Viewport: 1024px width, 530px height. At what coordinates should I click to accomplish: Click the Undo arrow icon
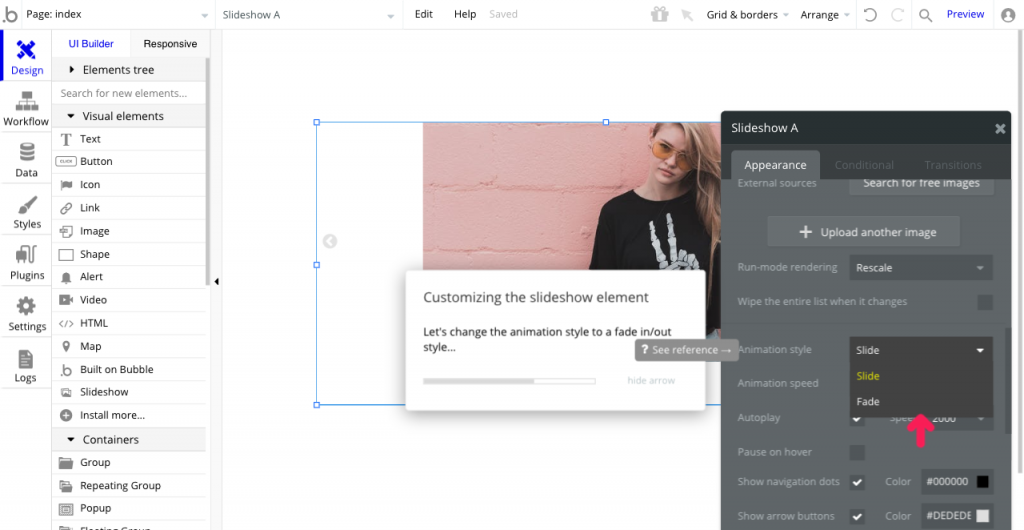[x=870, y=14]
